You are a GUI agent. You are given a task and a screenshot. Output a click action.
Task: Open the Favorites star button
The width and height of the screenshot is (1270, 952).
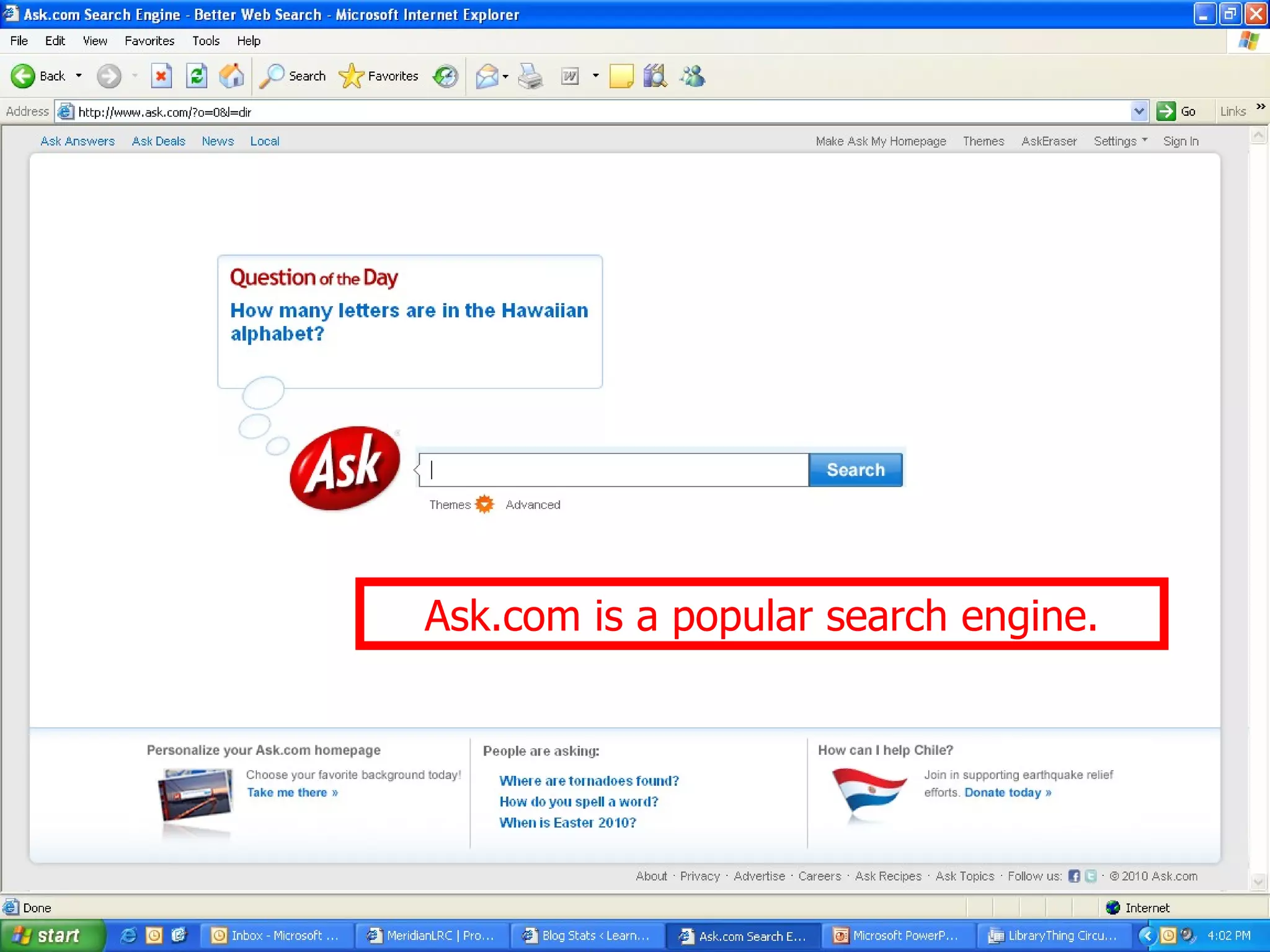click(379, 76)
